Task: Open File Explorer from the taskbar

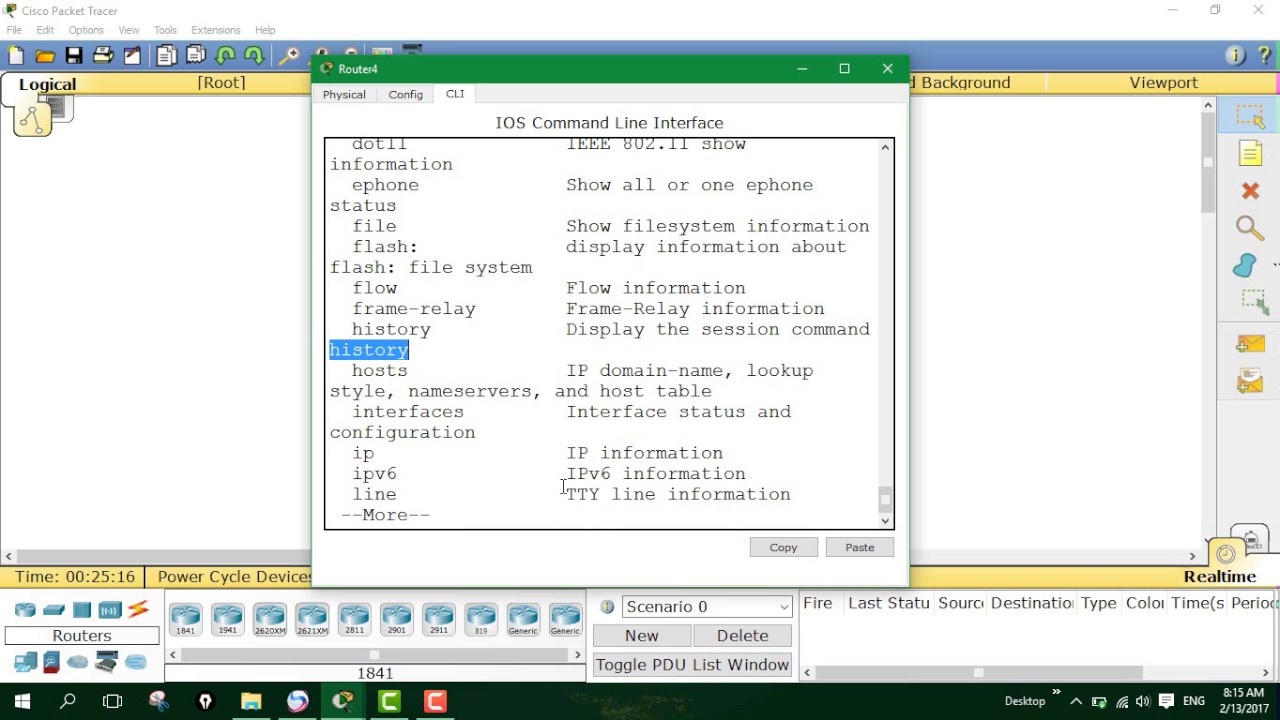Action: click(251, 701)
